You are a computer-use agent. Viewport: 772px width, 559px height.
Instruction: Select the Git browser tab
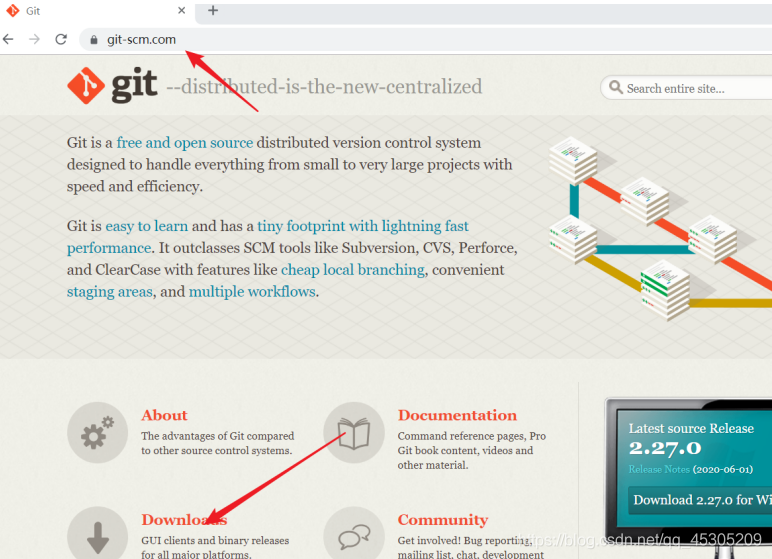point(96,10)
